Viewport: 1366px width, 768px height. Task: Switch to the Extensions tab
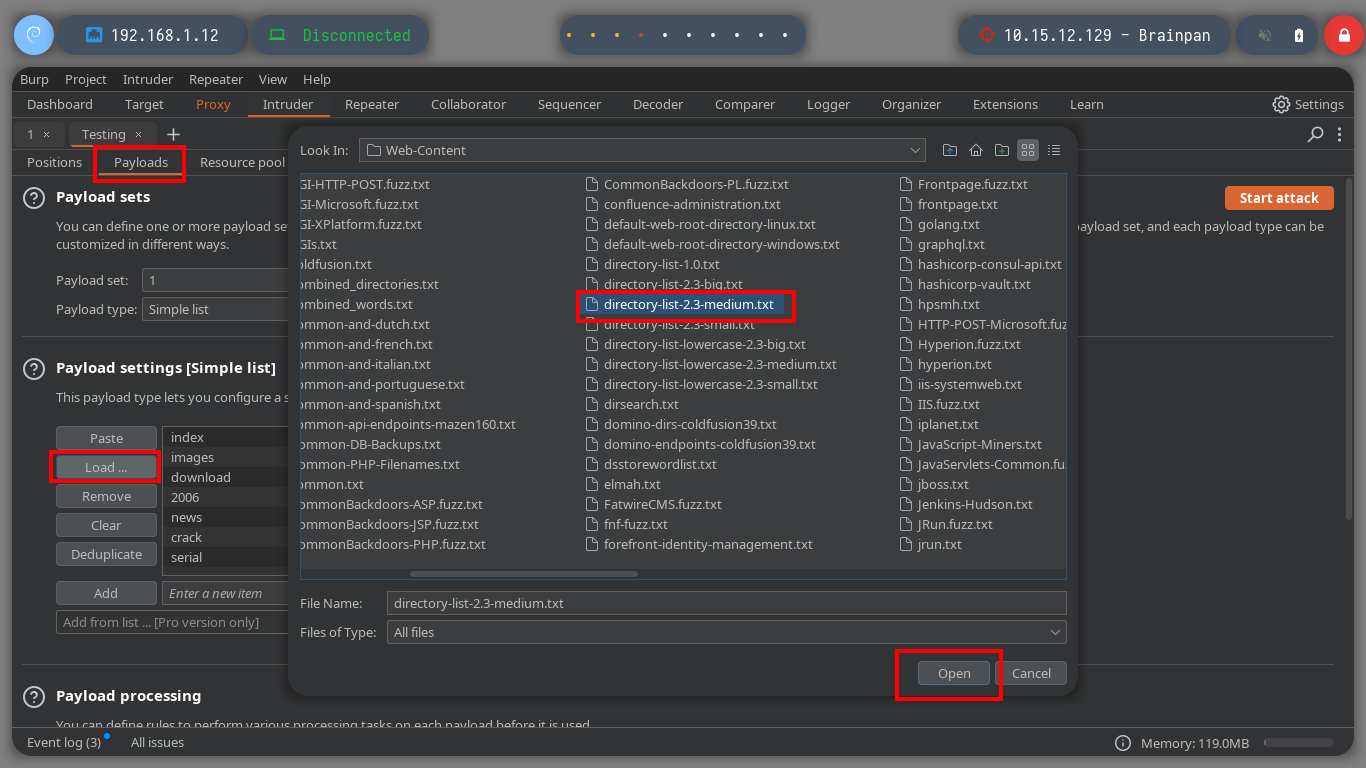[1005, 104]
